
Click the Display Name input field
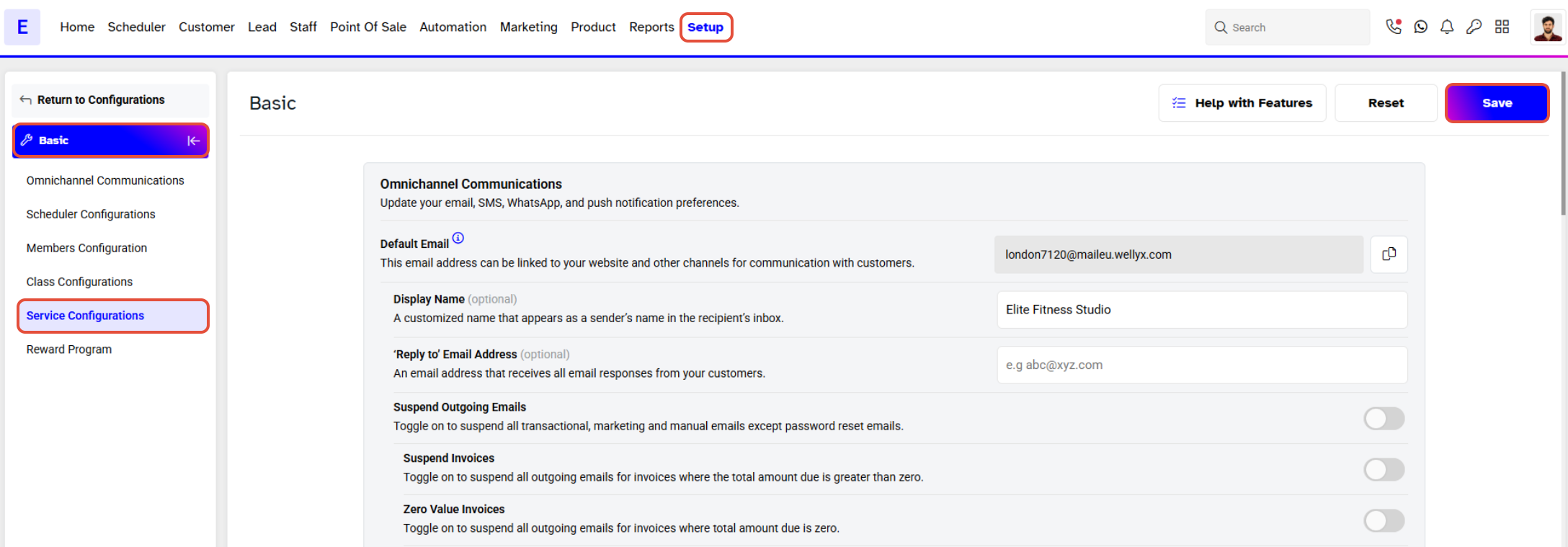1202,310
